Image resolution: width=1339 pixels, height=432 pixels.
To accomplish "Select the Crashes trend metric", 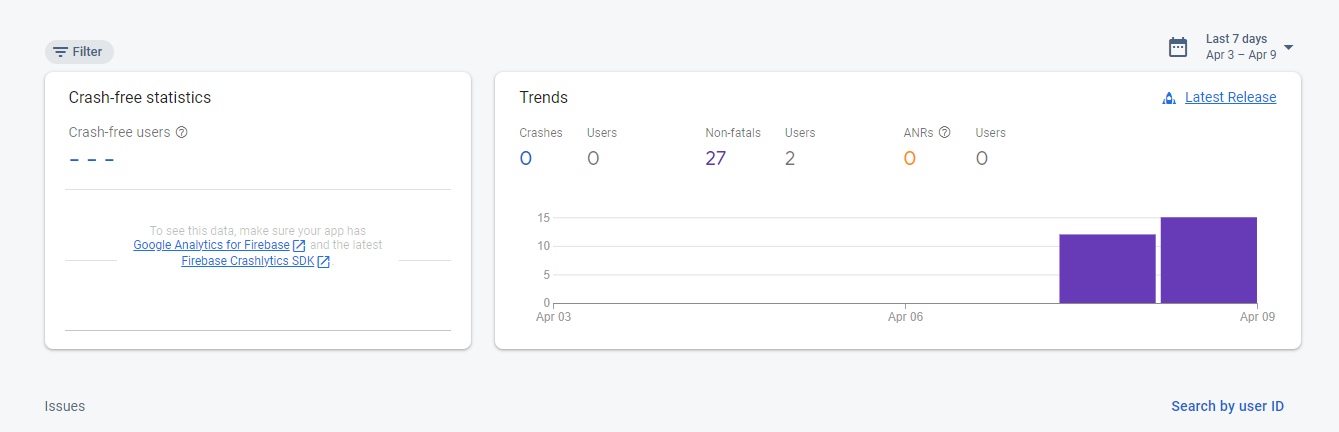I will tap(540, 147).
